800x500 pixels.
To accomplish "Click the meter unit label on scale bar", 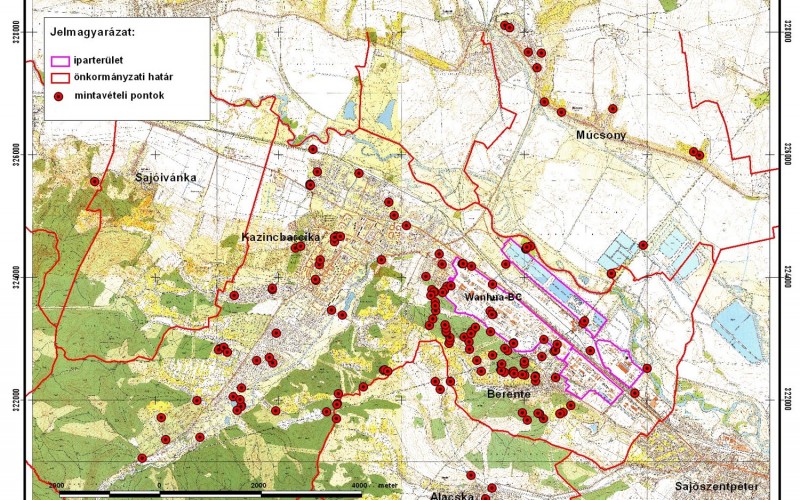I will (387, 485).
